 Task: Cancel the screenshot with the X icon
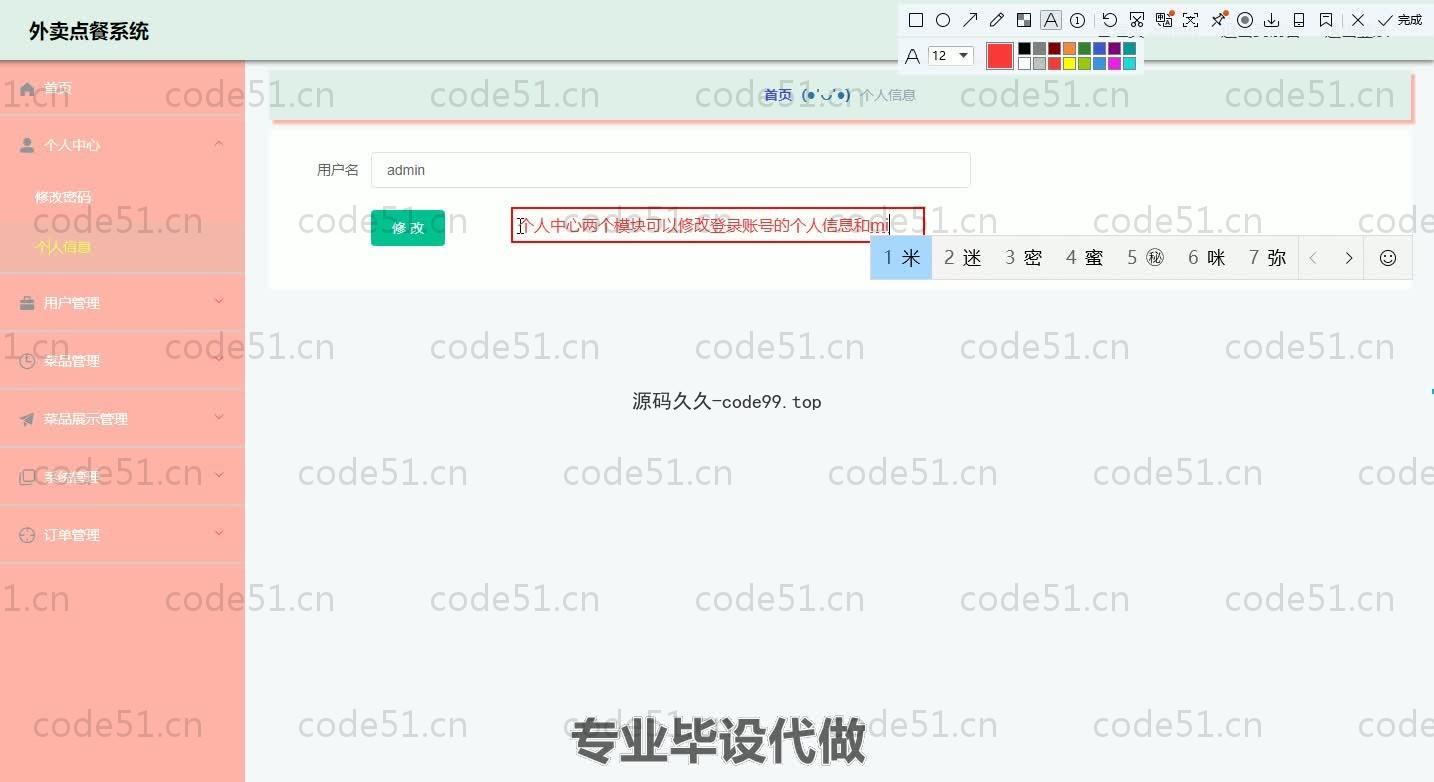point(1358,20)
